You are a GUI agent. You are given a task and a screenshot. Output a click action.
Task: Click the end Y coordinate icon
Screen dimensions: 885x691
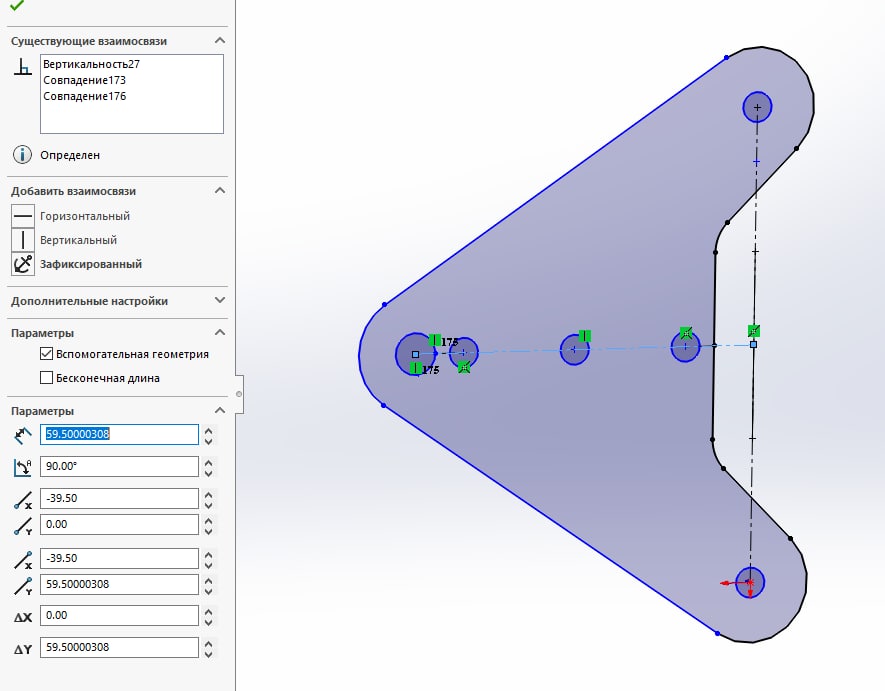[23, 586]
